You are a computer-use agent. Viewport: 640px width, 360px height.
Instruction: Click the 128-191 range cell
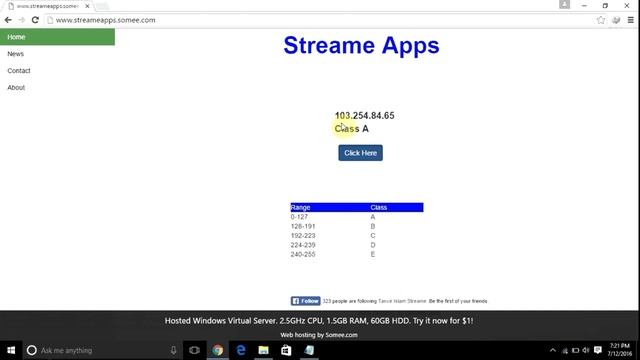click(303, 226)
